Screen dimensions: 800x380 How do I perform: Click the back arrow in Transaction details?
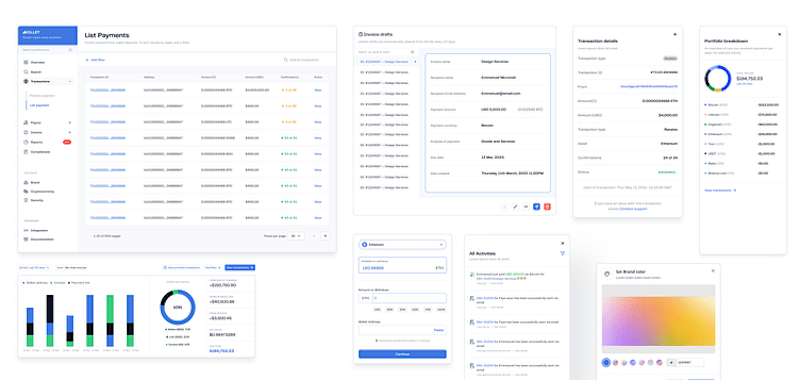click(675, 34)
